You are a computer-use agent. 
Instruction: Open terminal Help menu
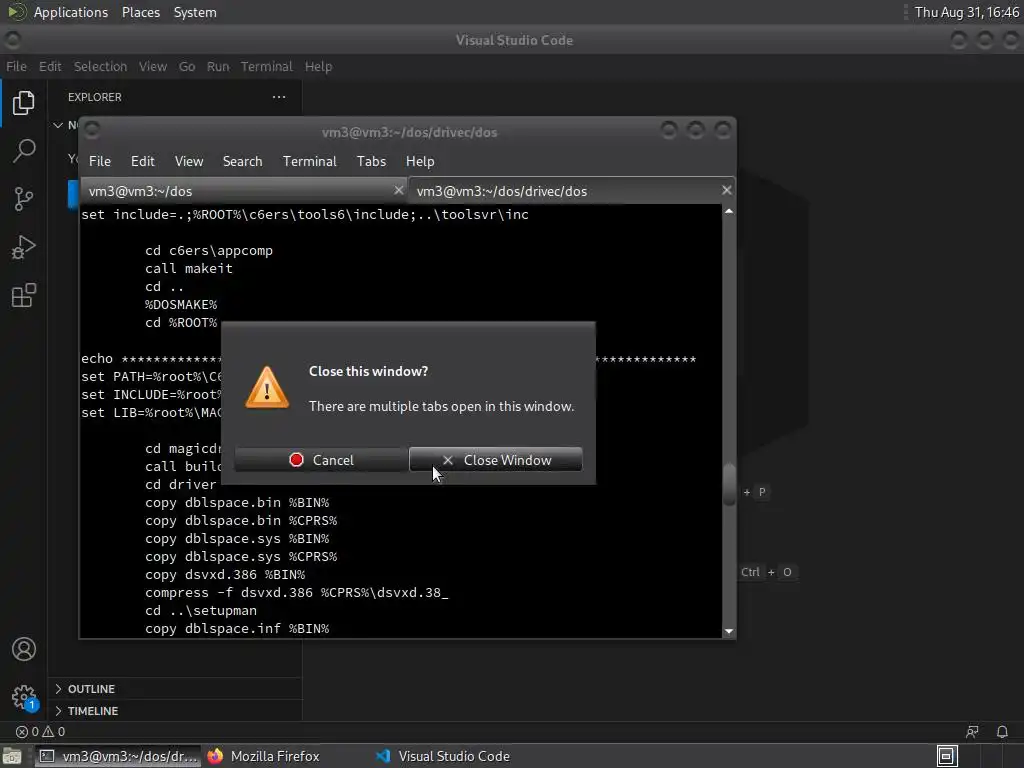(420, 161)
